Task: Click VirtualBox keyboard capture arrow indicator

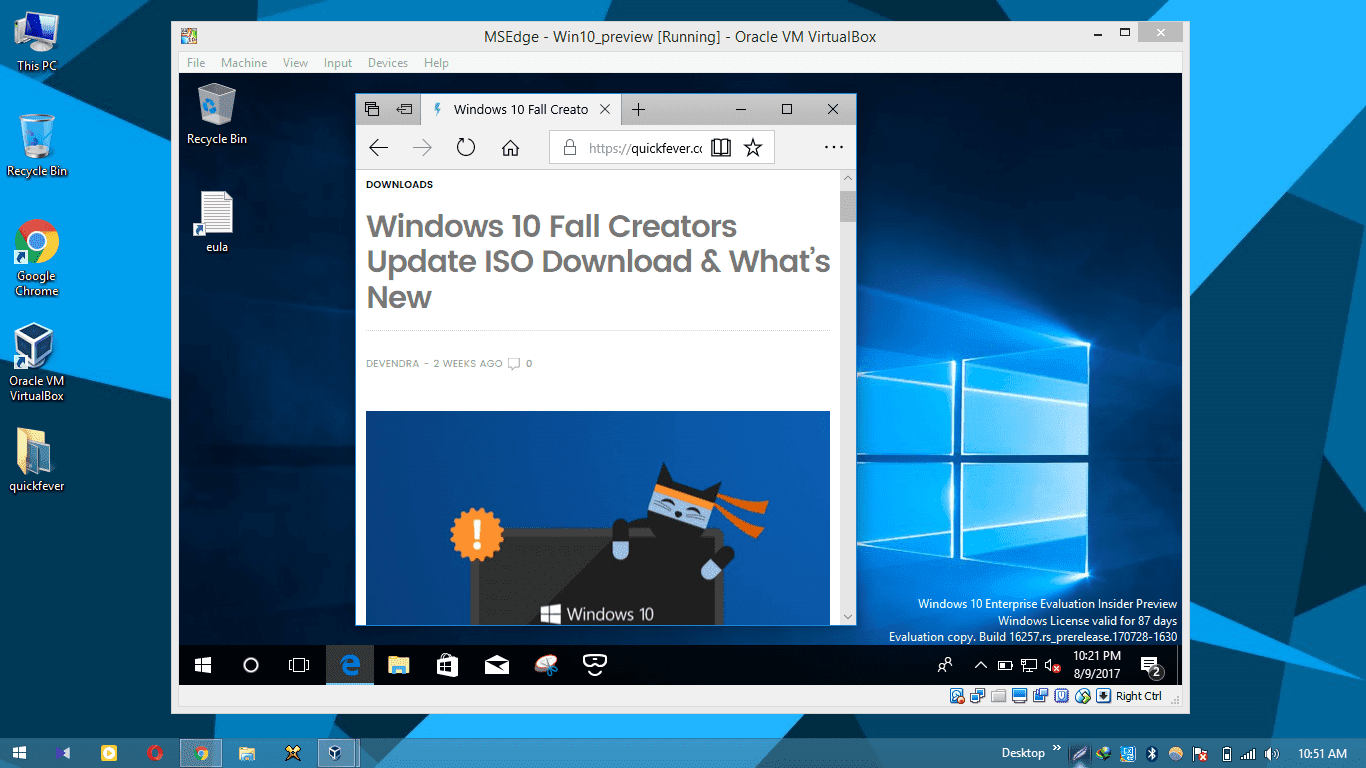Action: coord(1104,696)
